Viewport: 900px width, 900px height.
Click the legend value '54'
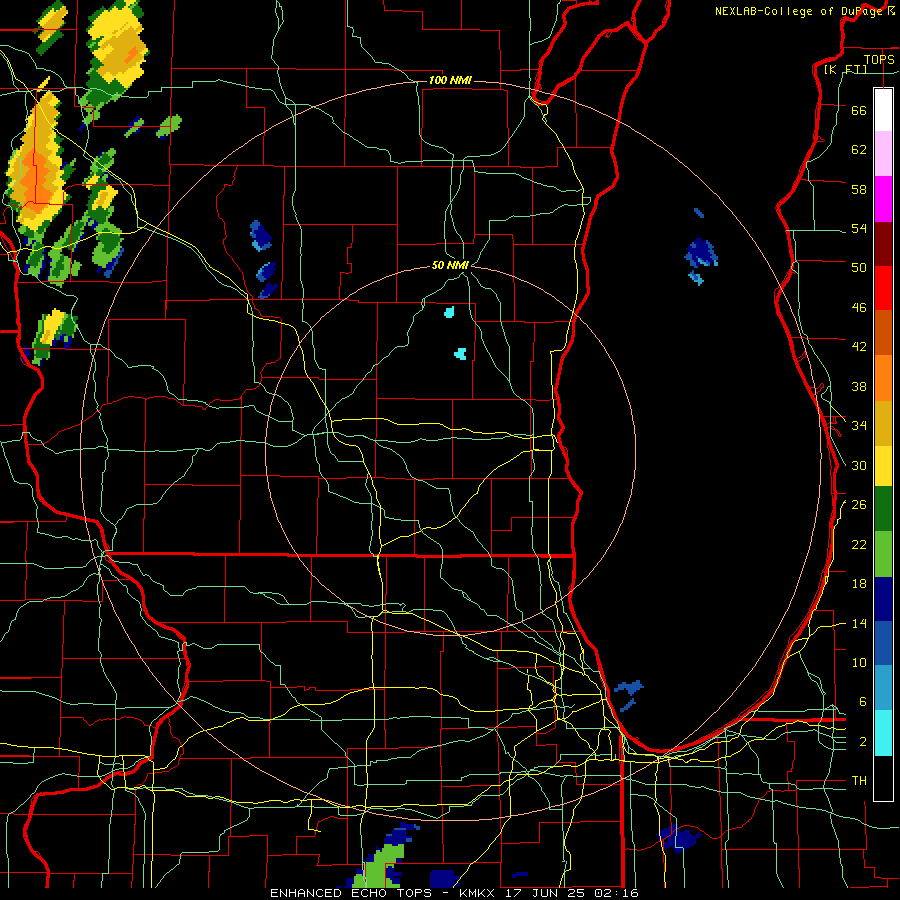pyautogui.click(x=859, y=228)
